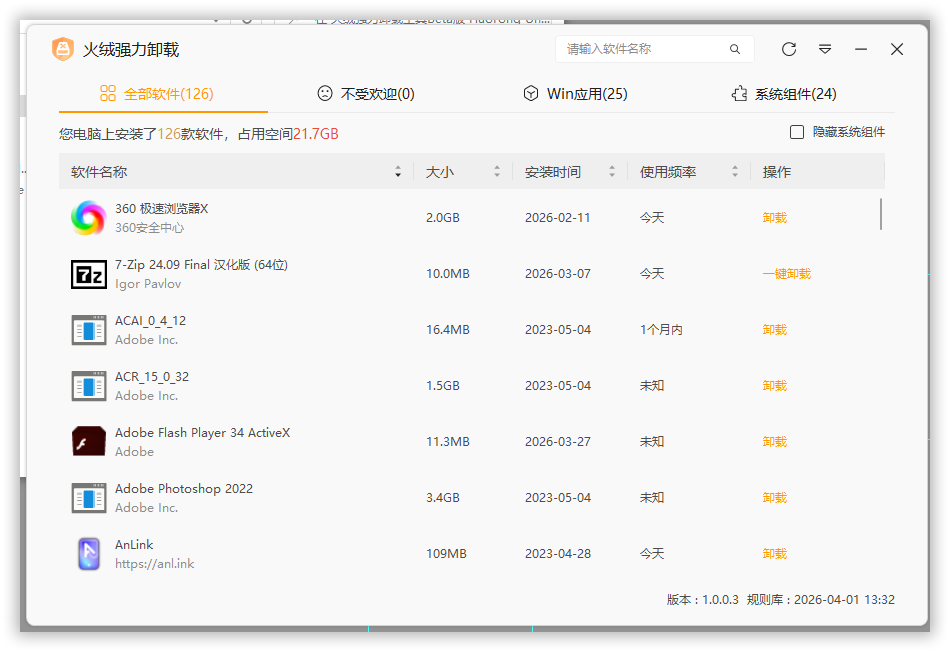Sort list by 软件名称 column arrows

coord(398,172)
